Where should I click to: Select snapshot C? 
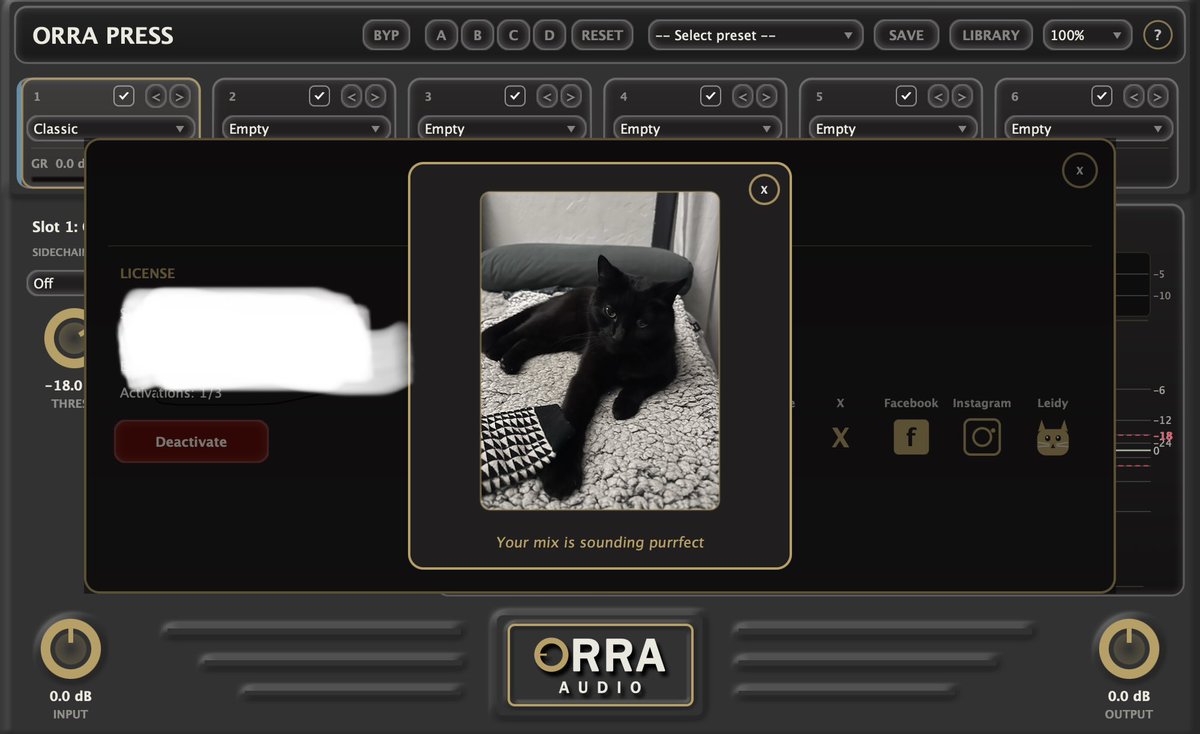pyautogui.click(x=513, y=35)
